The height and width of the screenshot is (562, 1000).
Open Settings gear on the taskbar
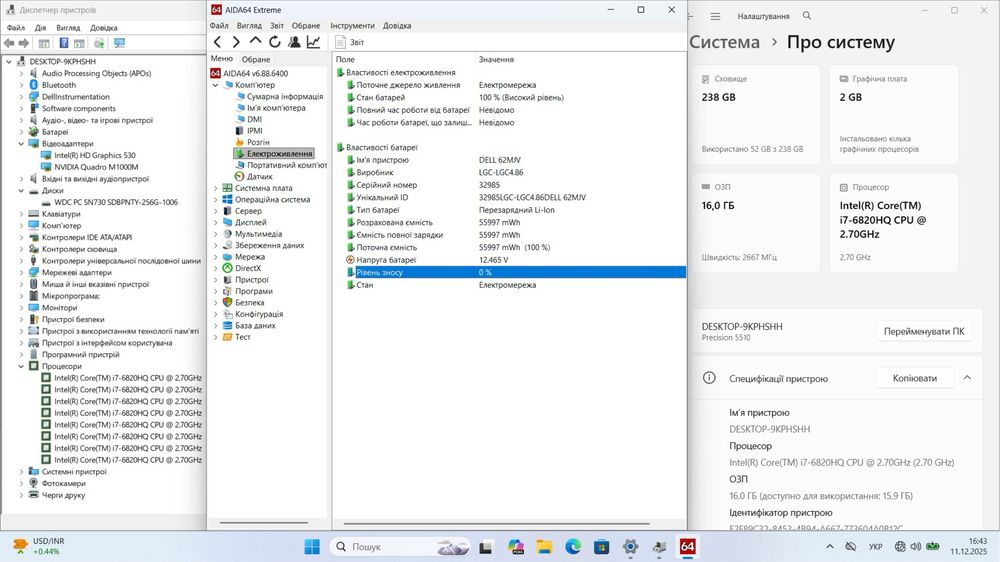[630, 547]
